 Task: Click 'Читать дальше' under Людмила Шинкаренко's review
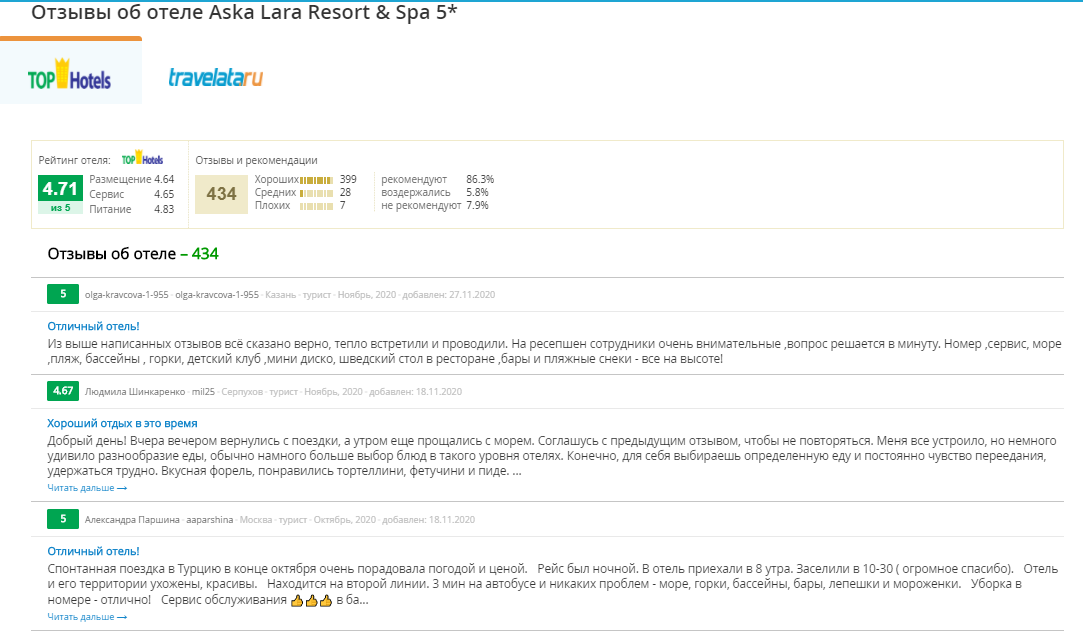pos(87,488)
